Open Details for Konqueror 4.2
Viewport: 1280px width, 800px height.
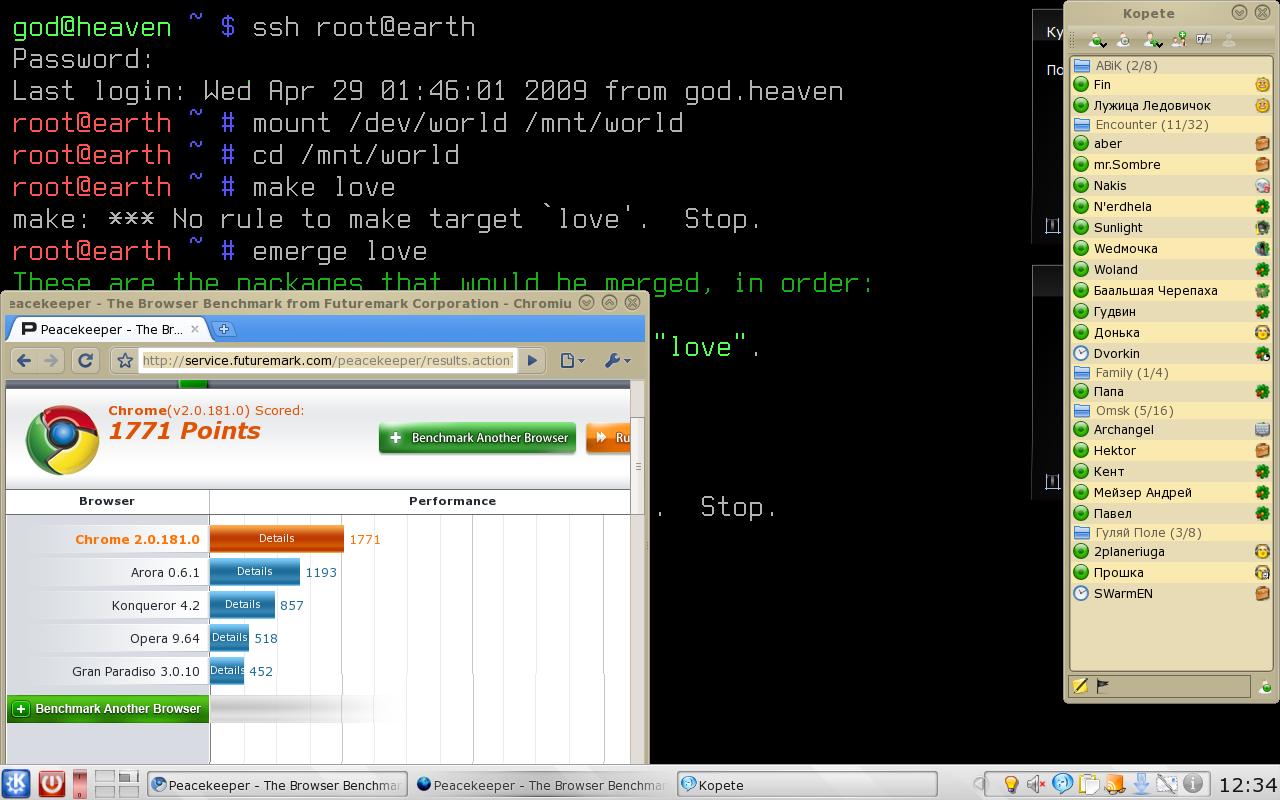243,604
